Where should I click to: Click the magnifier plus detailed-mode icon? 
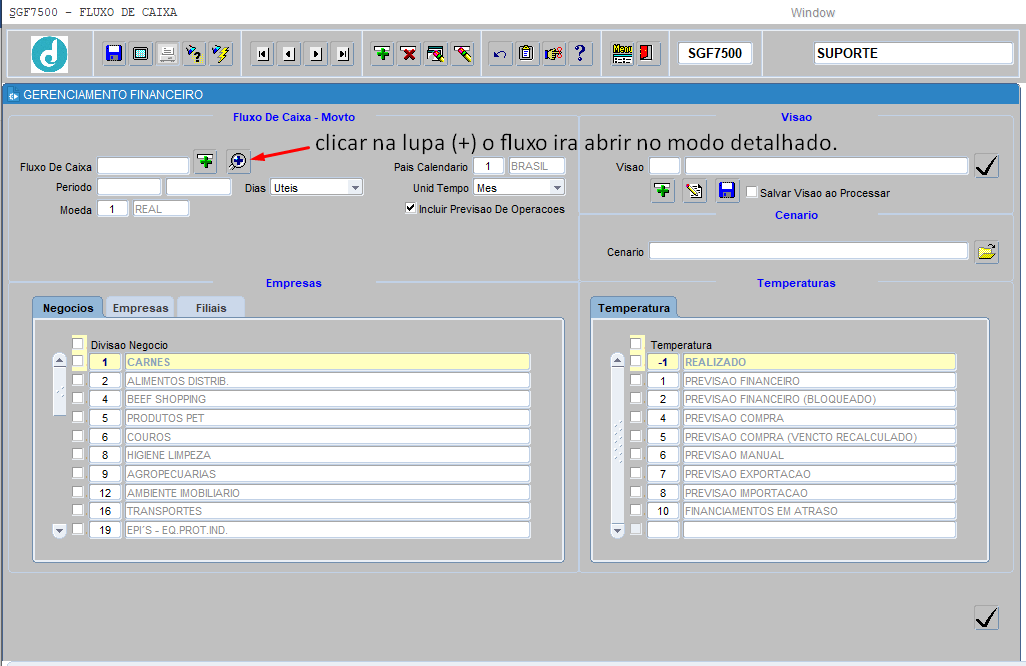pos(238,161)
